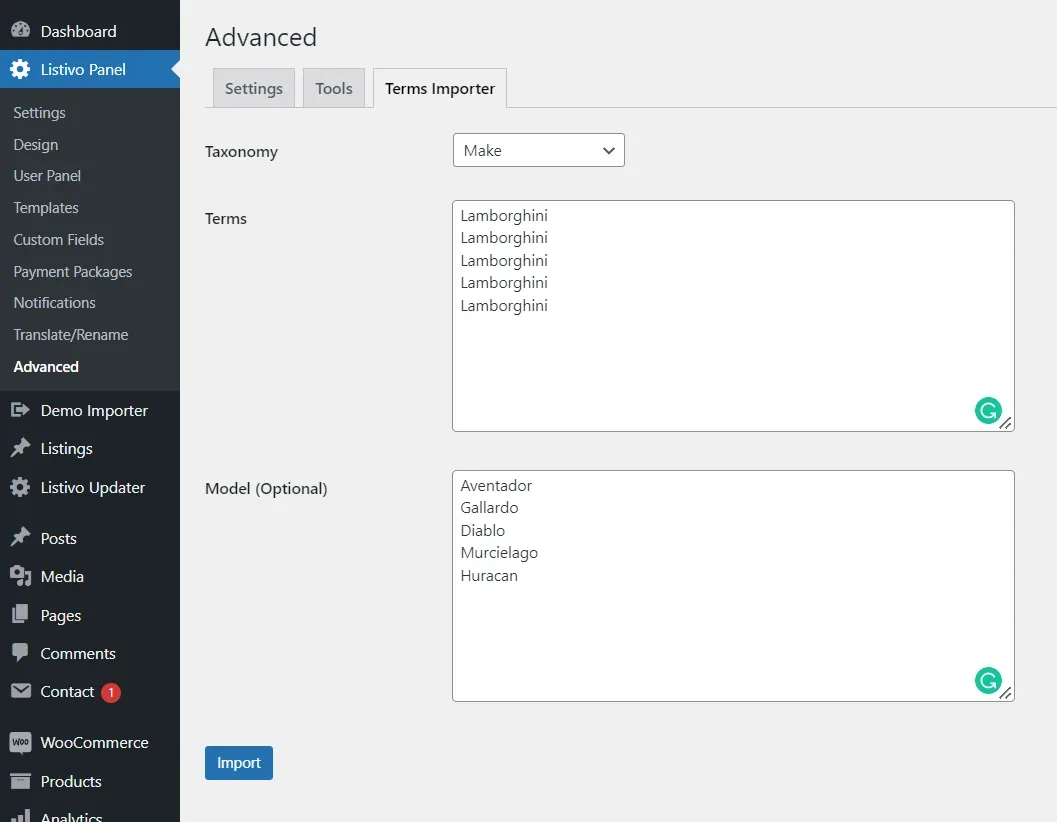Open the Design submenu link
Viewport: 1057px width, 822px height.
[x=36, y=145]
